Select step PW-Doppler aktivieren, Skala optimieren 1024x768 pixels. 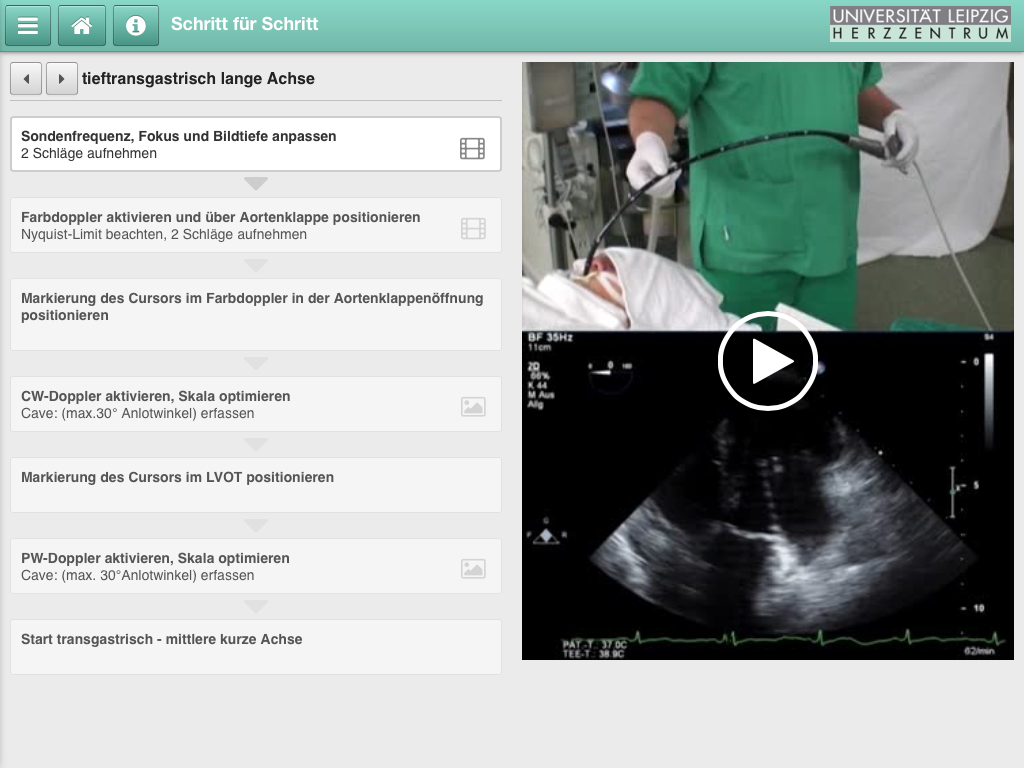pos(256,566)
